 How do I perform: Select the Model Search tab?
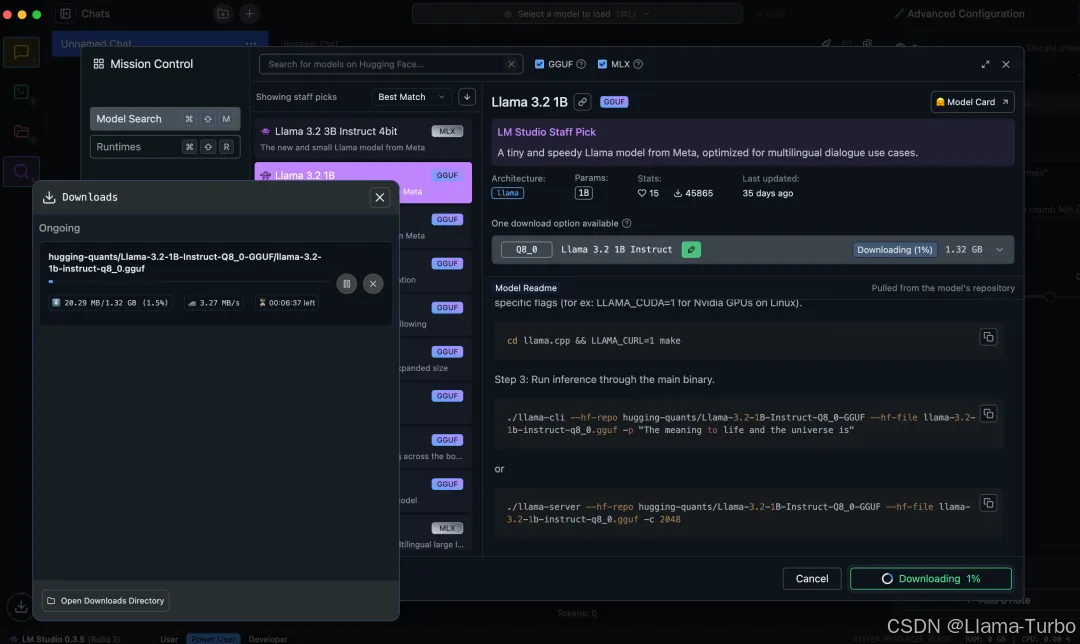pos(165,118)
